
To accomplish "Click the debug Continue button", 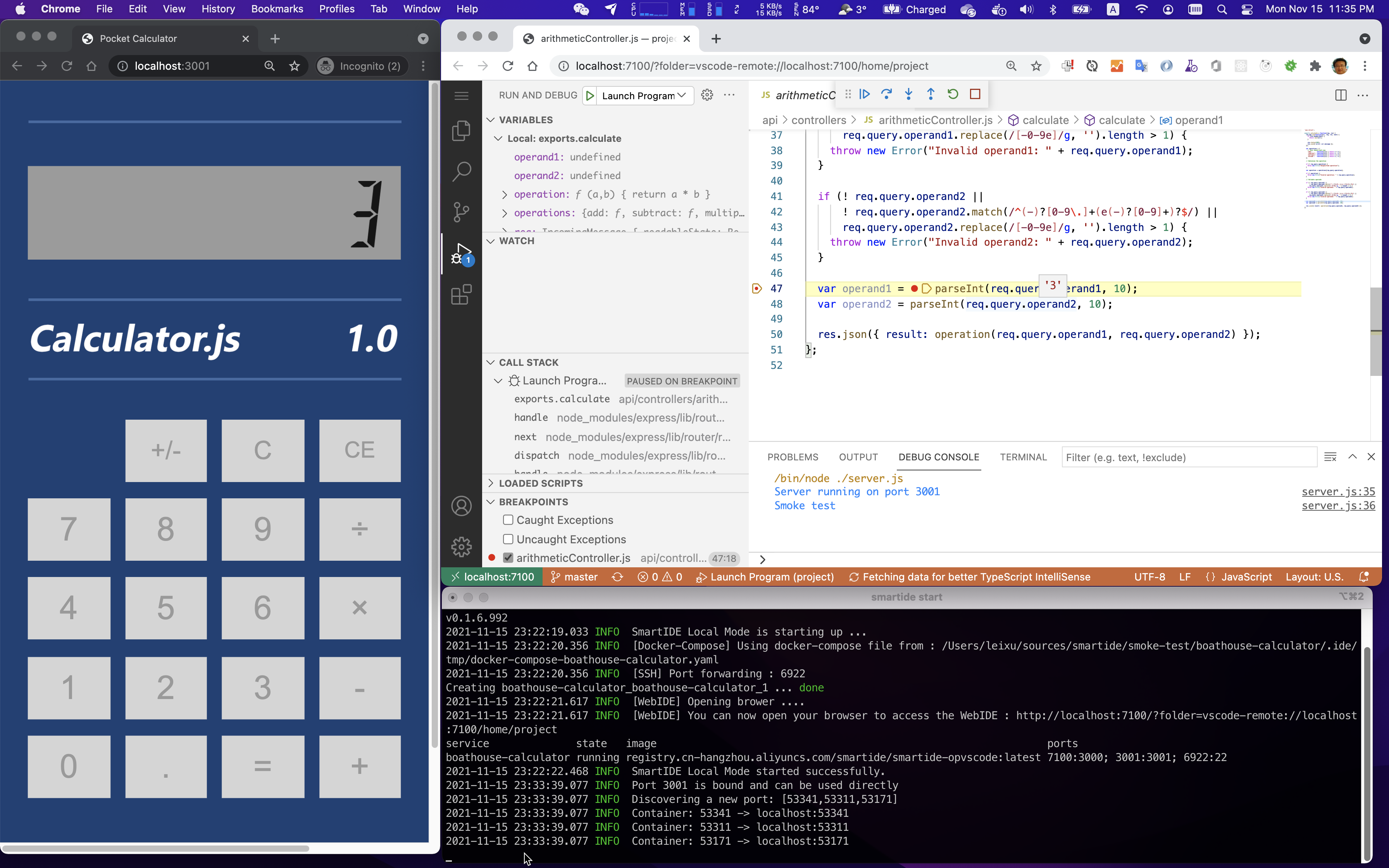I will (x=864, y=94).
